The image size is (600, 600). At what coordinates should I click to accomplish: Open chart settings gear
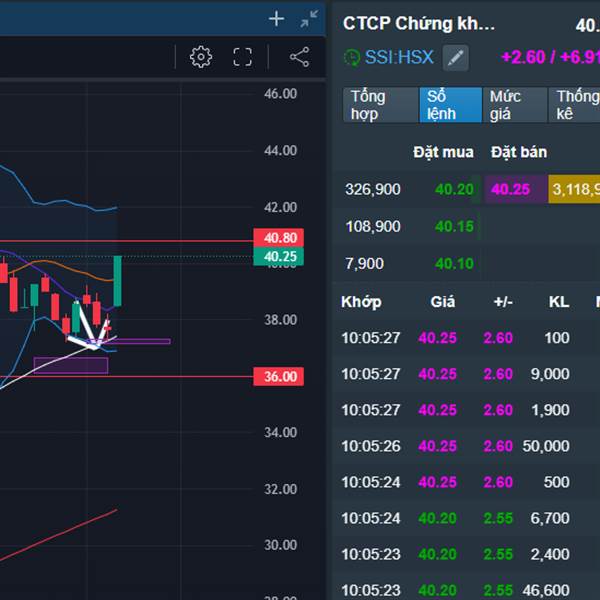[x=201, y=57]
